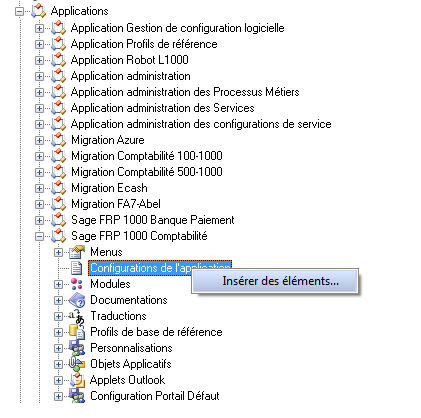Expand the Modules tree node
Viewport: 421px width, 418px height.
[x=58, y=284]
